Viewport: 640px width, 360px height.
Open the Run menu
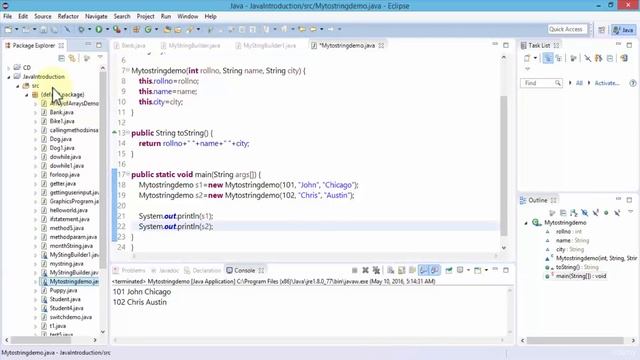[x=166, y=16]
